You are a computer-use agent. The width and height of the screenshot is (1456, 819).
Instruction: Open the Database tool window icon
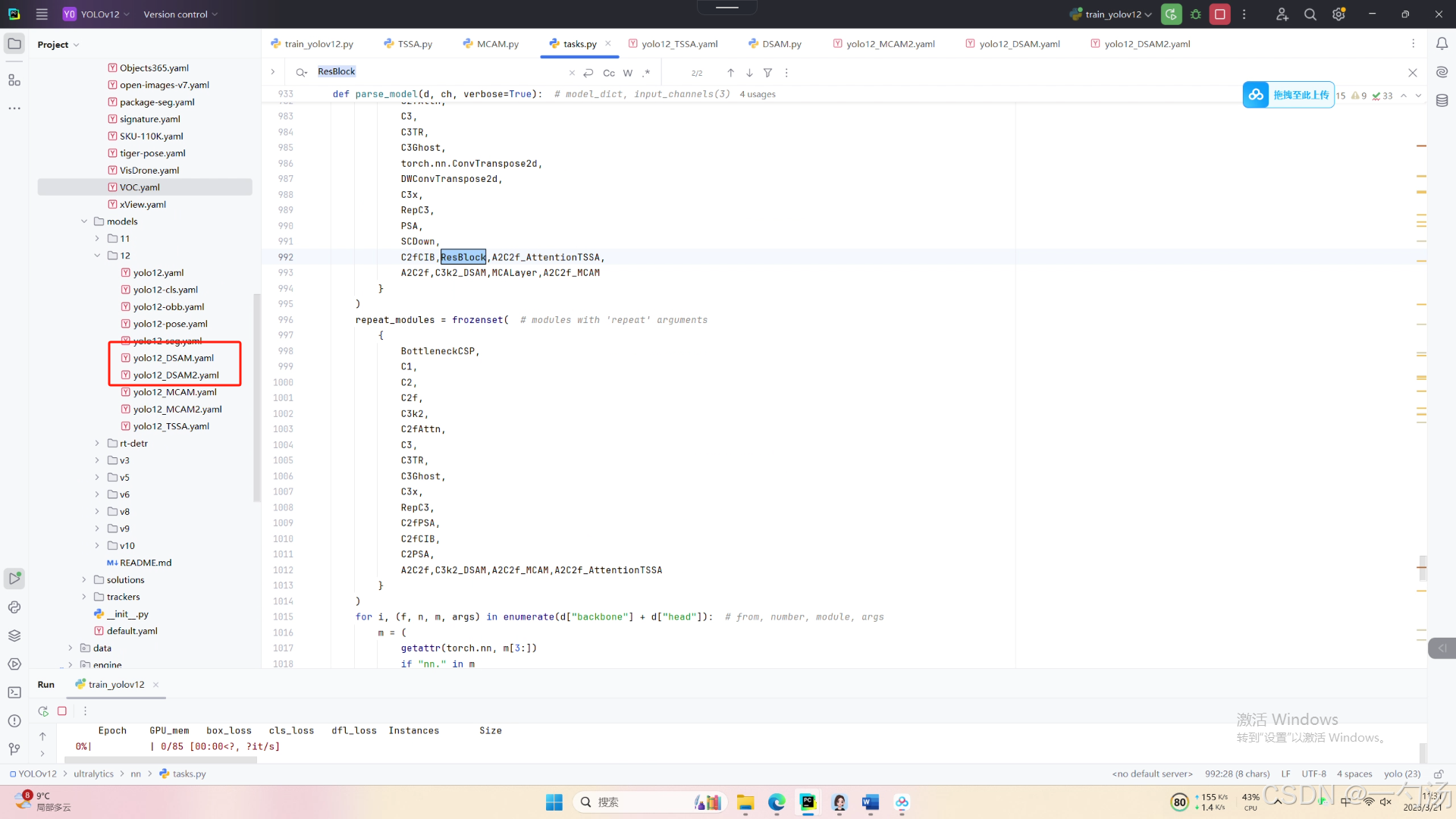tap(1442, 100)
